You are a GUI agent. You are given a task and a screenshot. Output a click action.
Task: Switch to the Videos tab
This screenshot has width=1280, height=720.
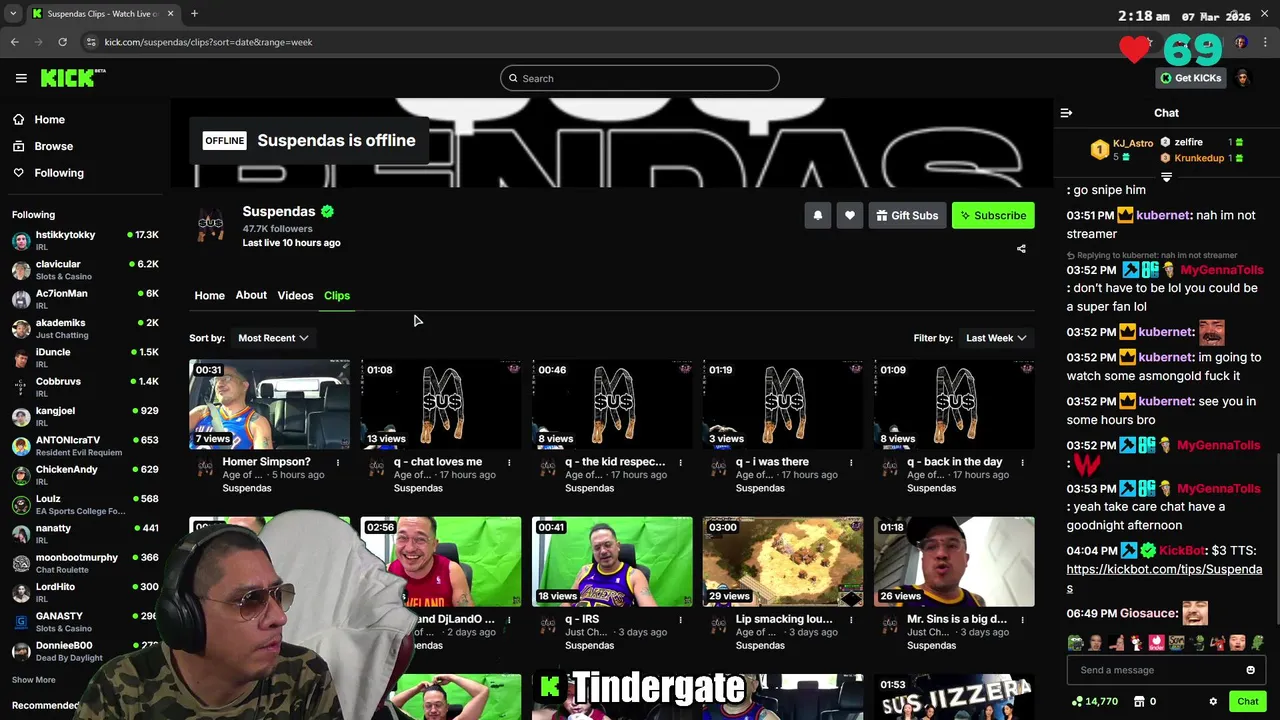pyautogui.click(x=295, y=295)
